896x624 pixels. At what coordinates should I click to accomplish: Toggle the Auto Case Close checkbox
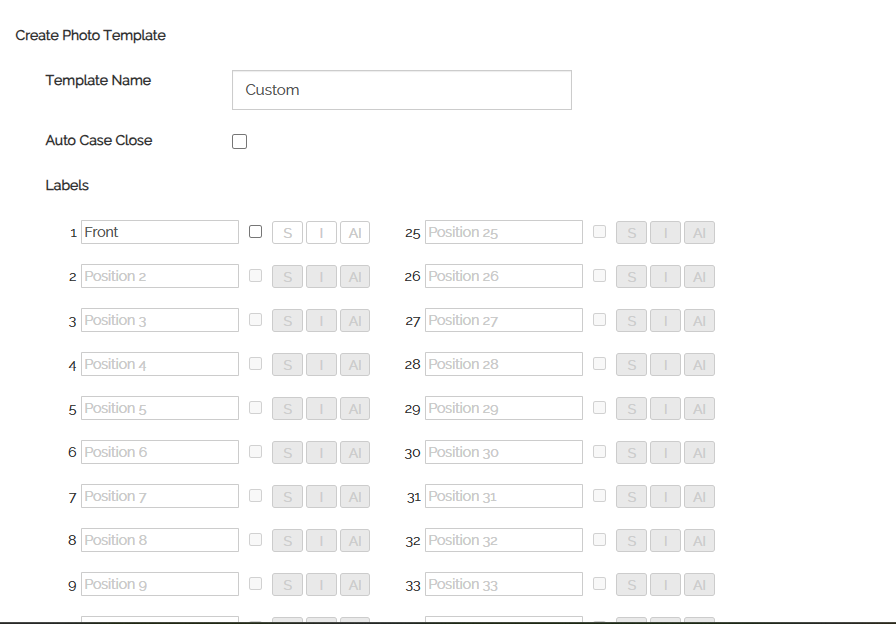239,142
